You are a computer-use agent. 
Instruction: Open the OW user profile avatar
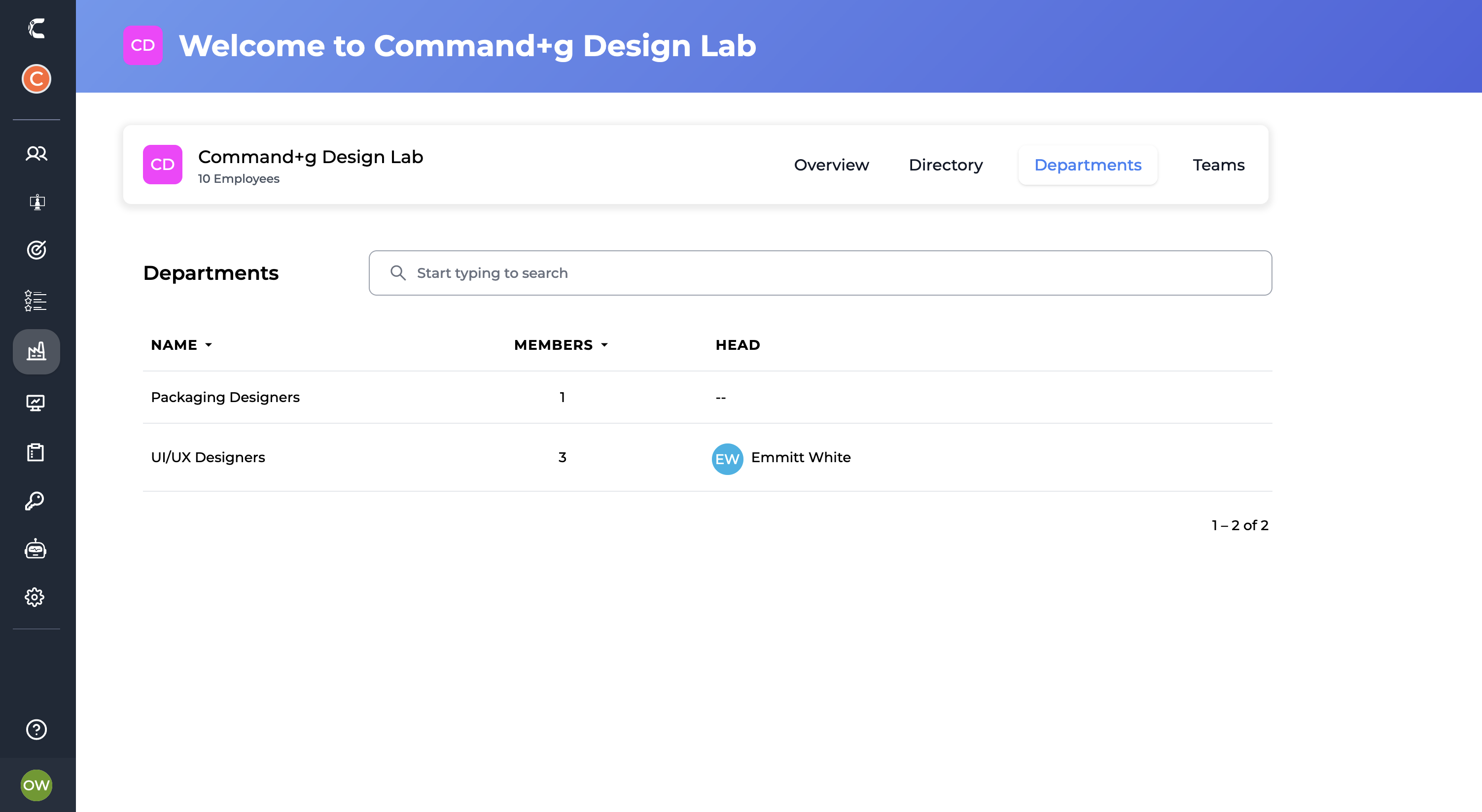point(36,785)
